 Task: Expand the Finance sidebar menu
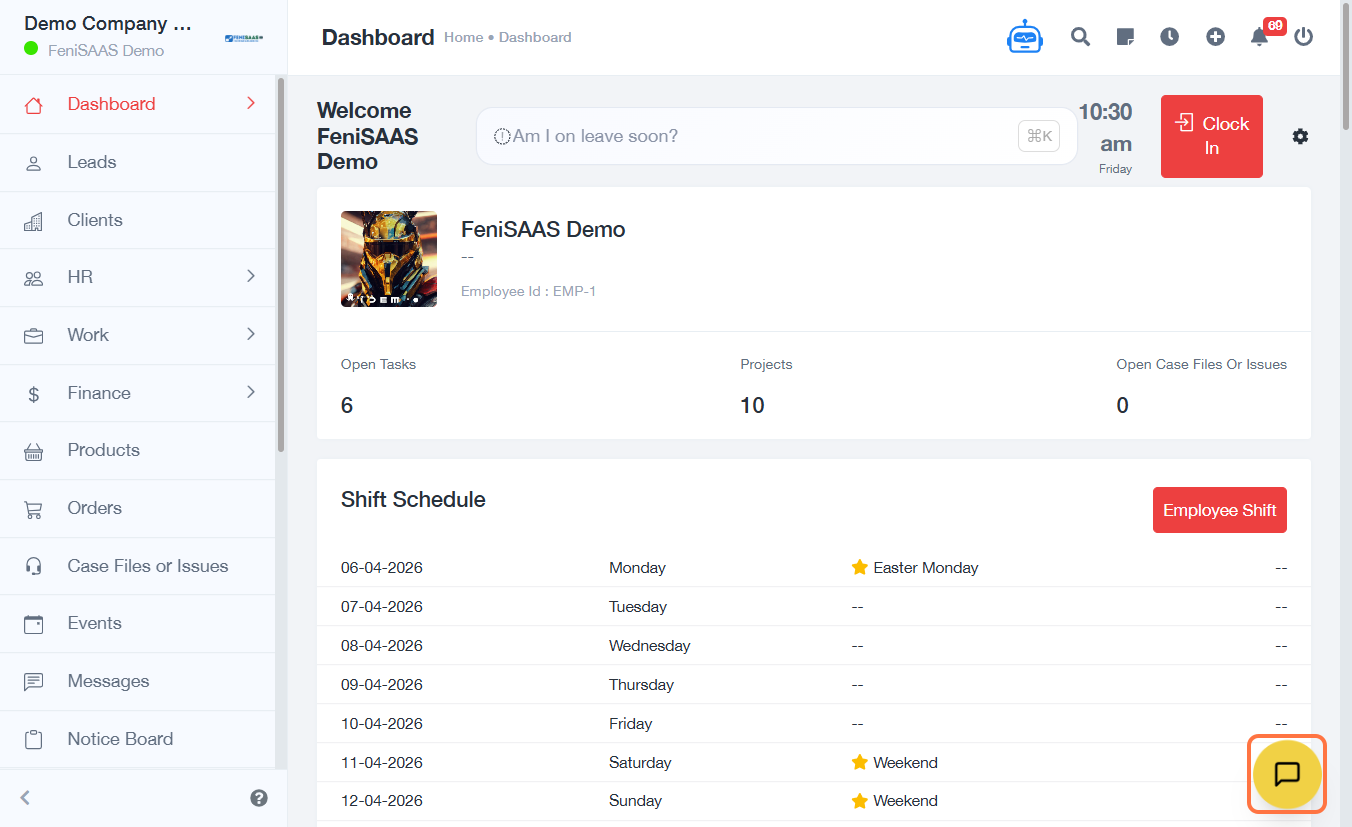coord(138,393)
